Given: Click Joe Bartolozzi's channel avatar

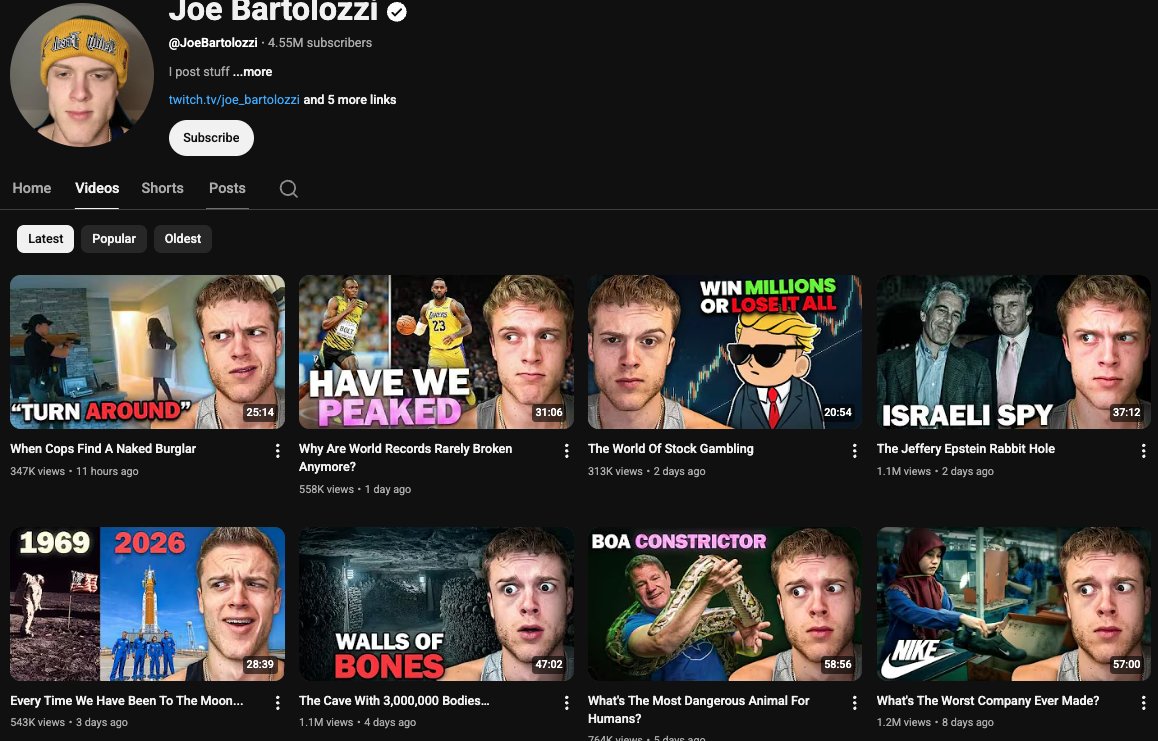Looking at the screenshot, I should pos(82,75).
